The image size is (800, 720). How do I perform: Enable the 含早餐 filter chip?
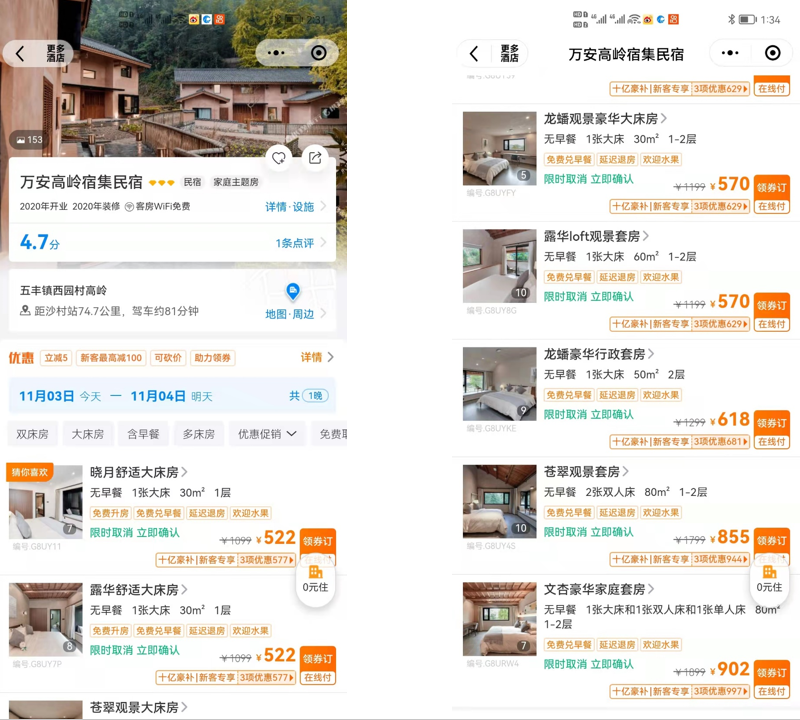coord(143,434)
